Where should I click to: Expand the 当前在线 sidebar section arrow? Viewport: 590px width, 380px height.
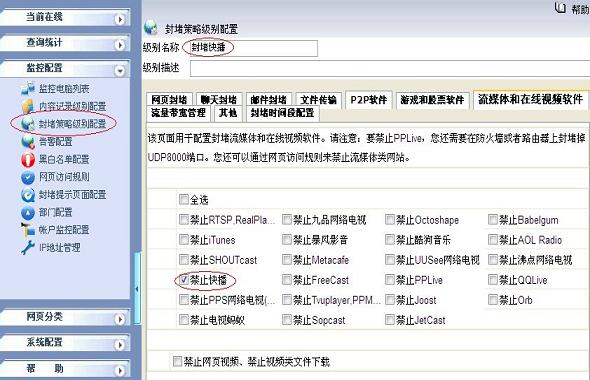pyautogui.click(x=120, y=19)
